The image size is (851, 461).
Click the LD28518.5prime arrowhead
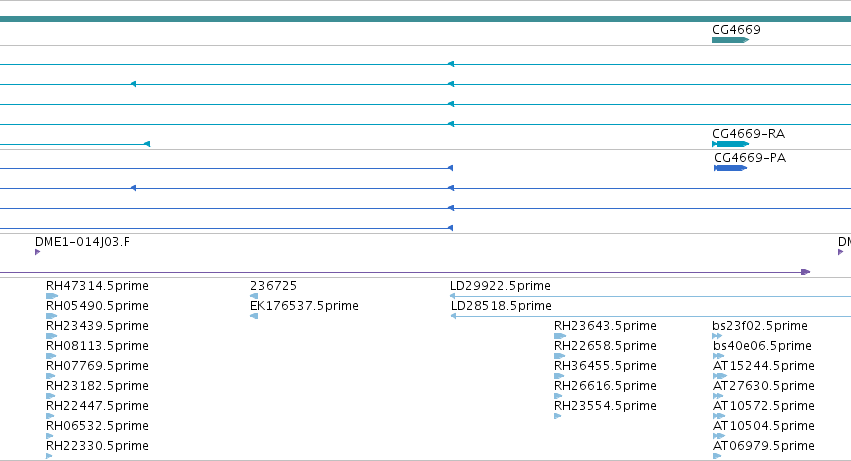tap(453, 316)
